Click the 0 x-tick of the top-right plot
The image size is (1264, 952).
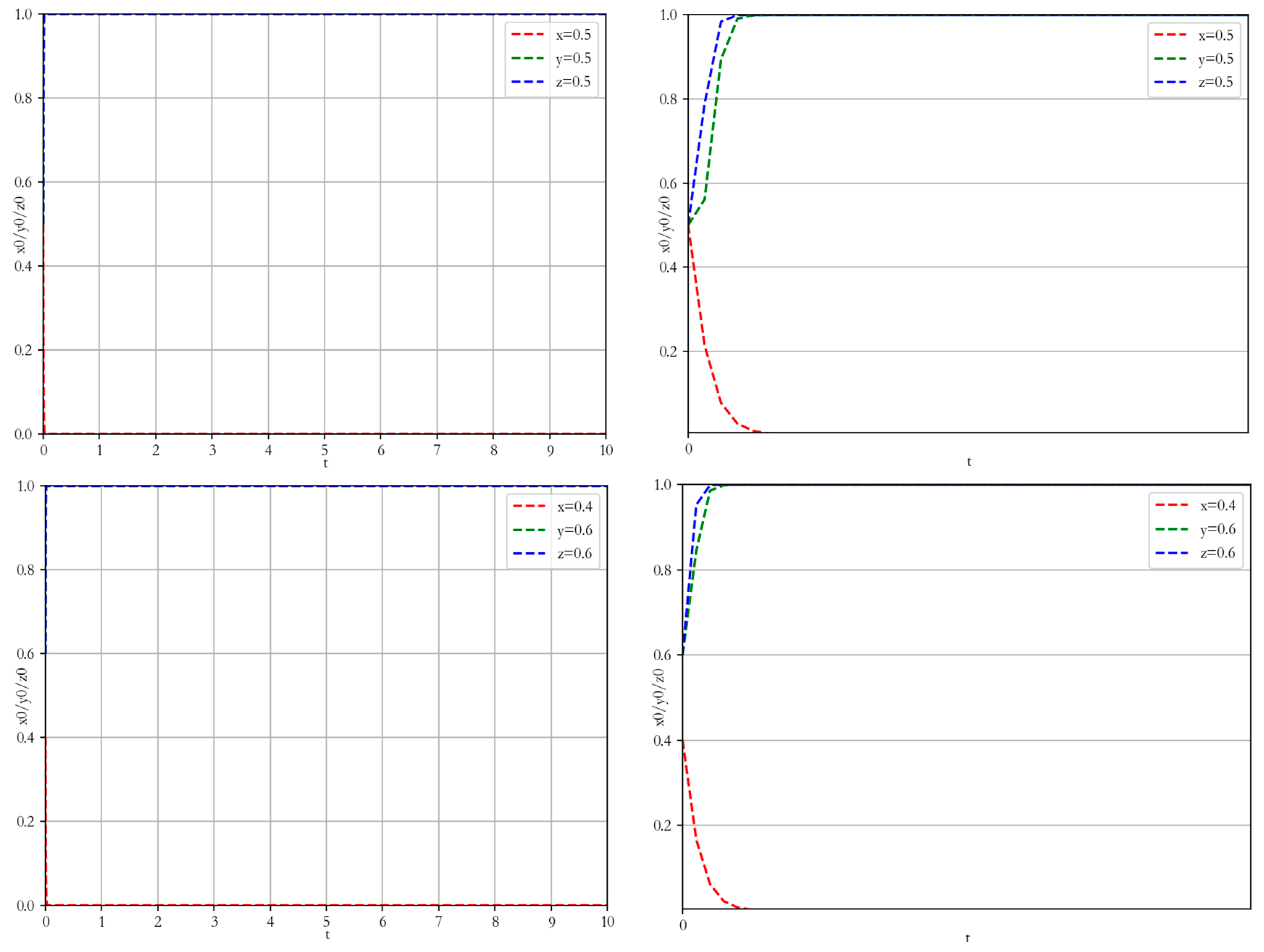pyautogui.click(x=689, y=449)
